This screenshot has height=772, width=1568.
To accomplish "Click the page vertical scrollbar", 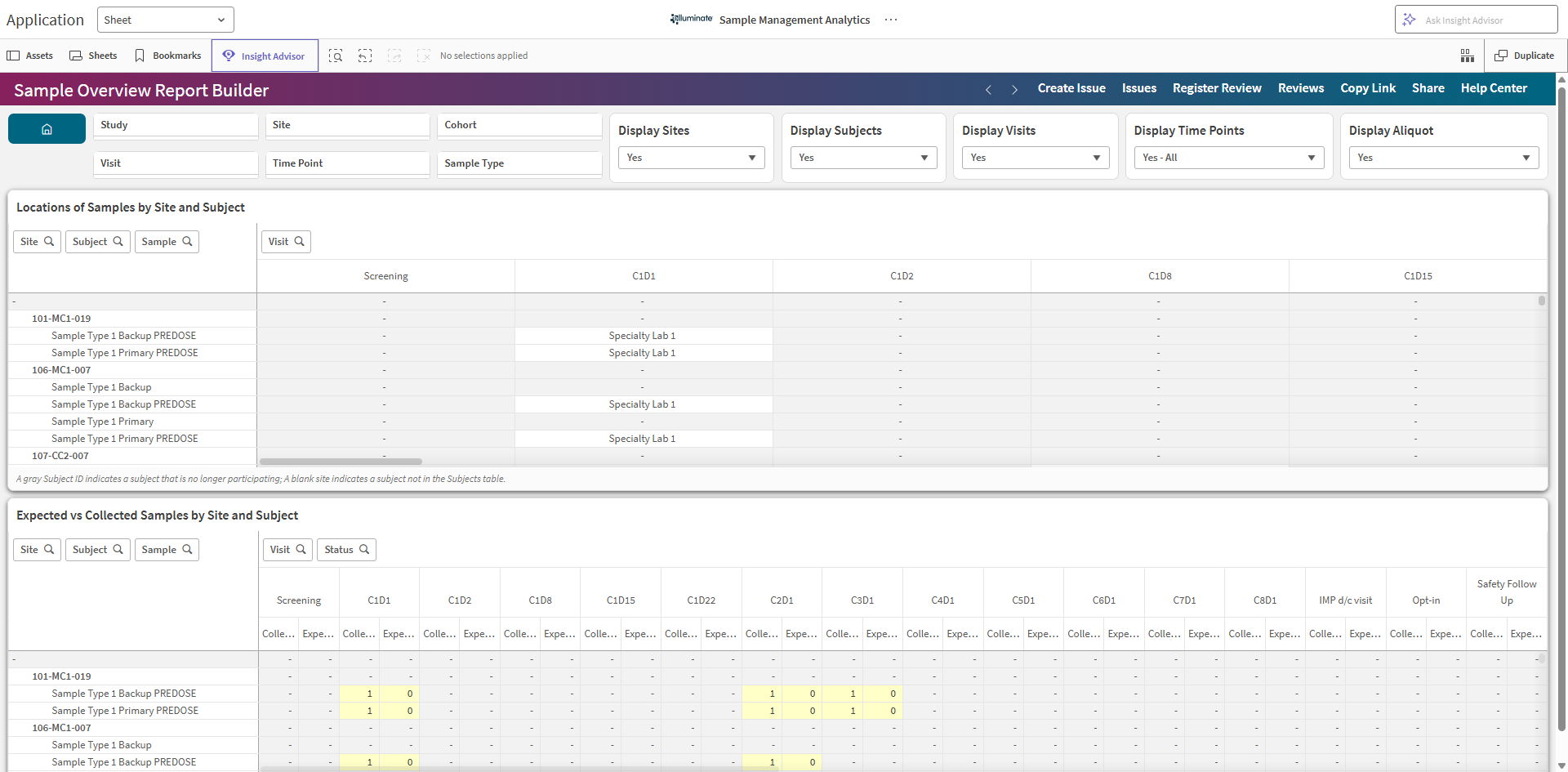I will tap(1561, 408).
